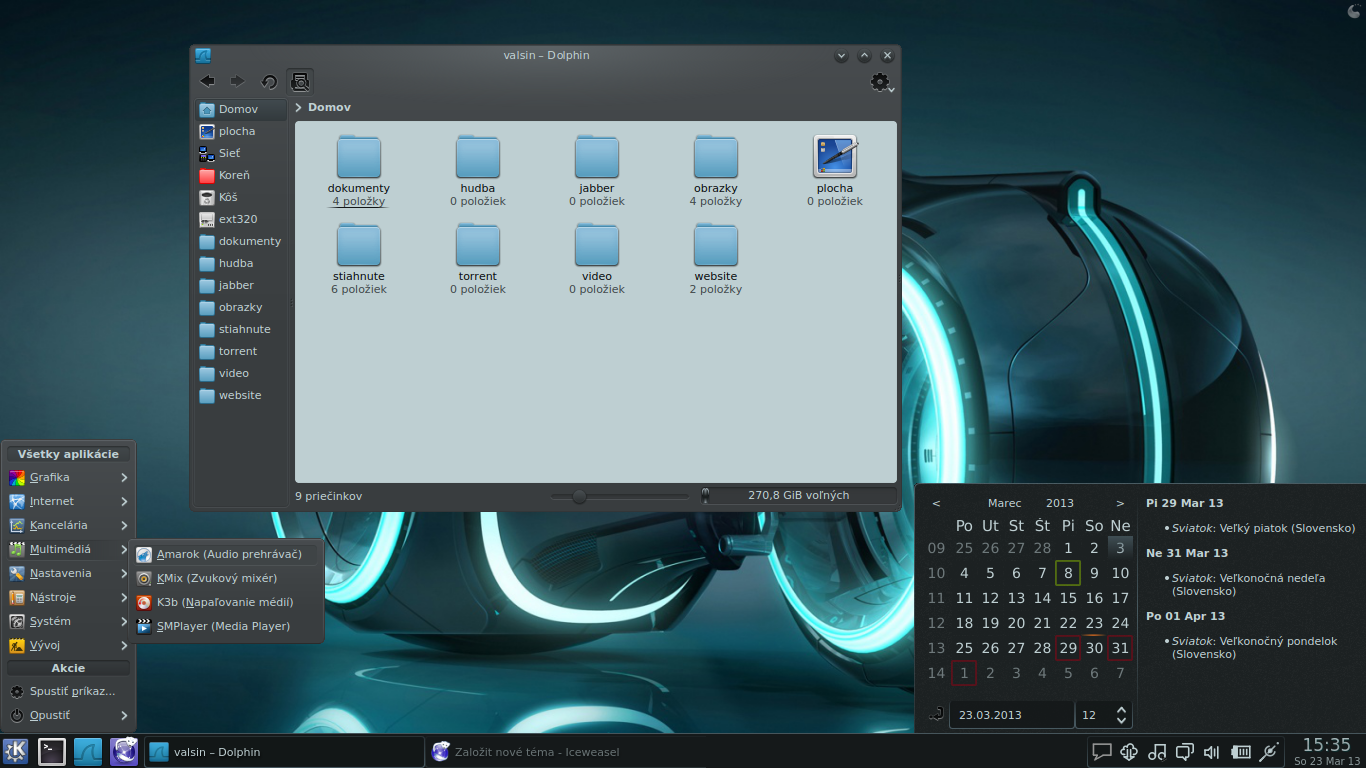
Task: Click the Find files icon in toolbar
Action: pos(300,82)
